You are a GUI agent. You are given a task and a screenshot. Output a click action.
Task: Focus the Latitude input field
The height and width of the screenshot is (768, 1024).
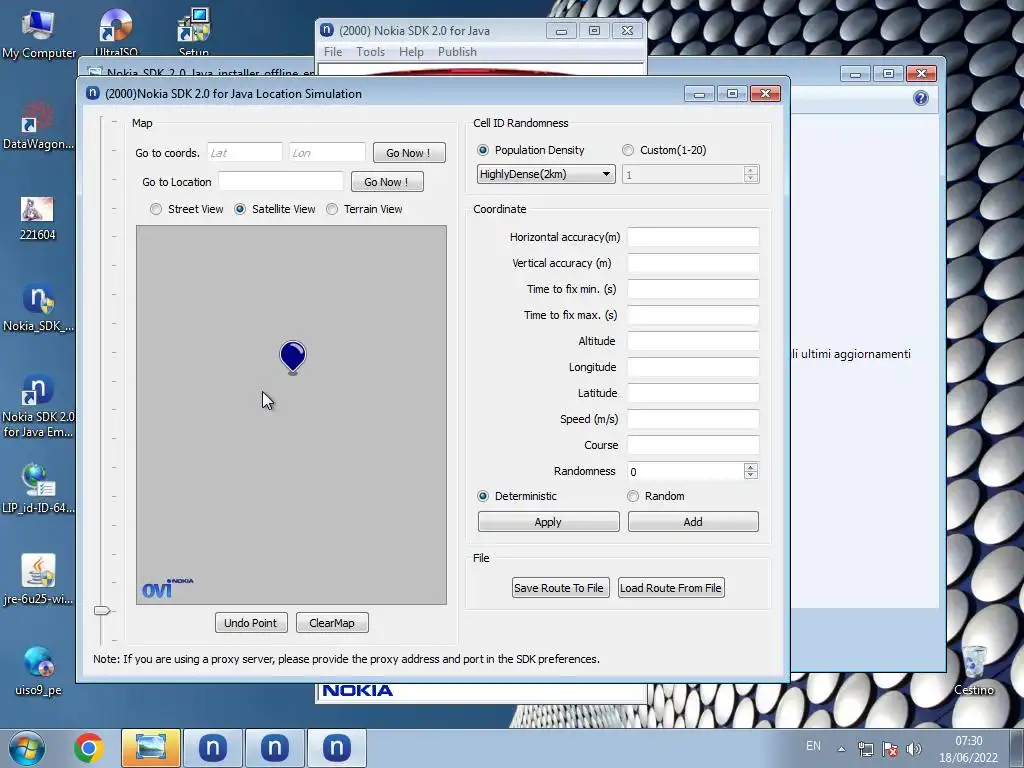pyautogui.click(x=693, y=393)
